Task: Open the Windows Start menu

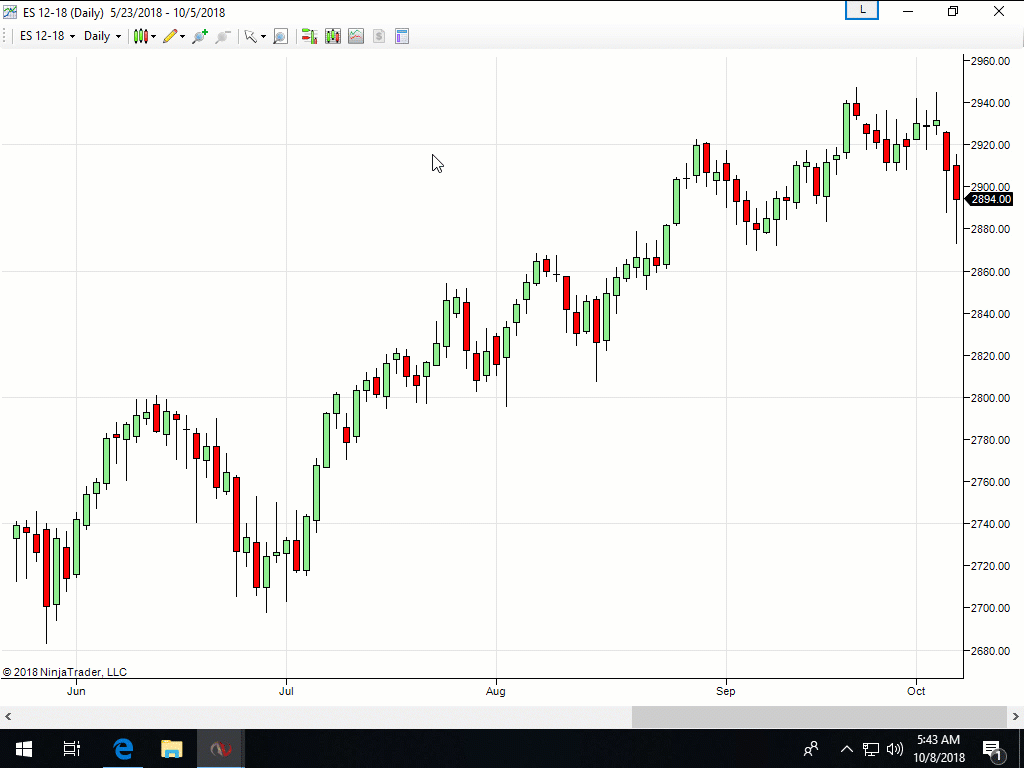Action: point(24,748)
